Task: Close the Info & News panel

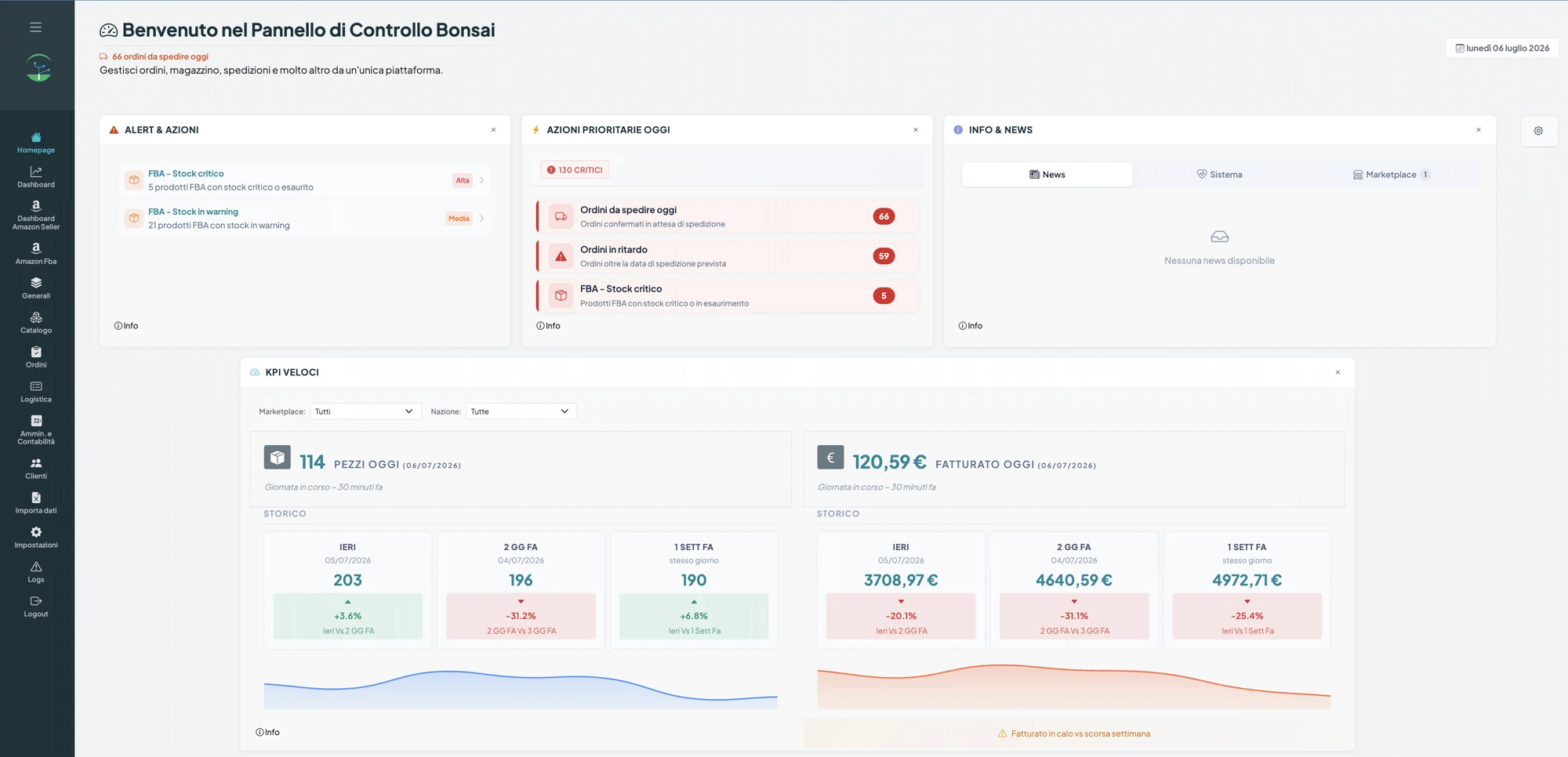Action: [1479, 130]
